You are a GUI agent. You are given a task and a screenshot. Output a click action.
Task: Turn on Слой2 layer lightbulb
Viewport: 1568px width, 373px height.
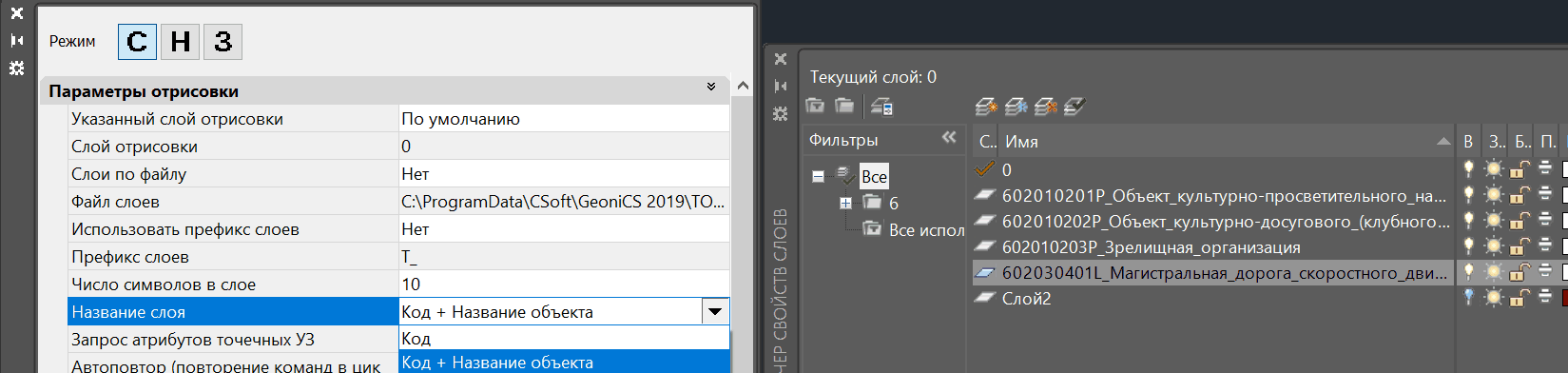pos(1468,297)
